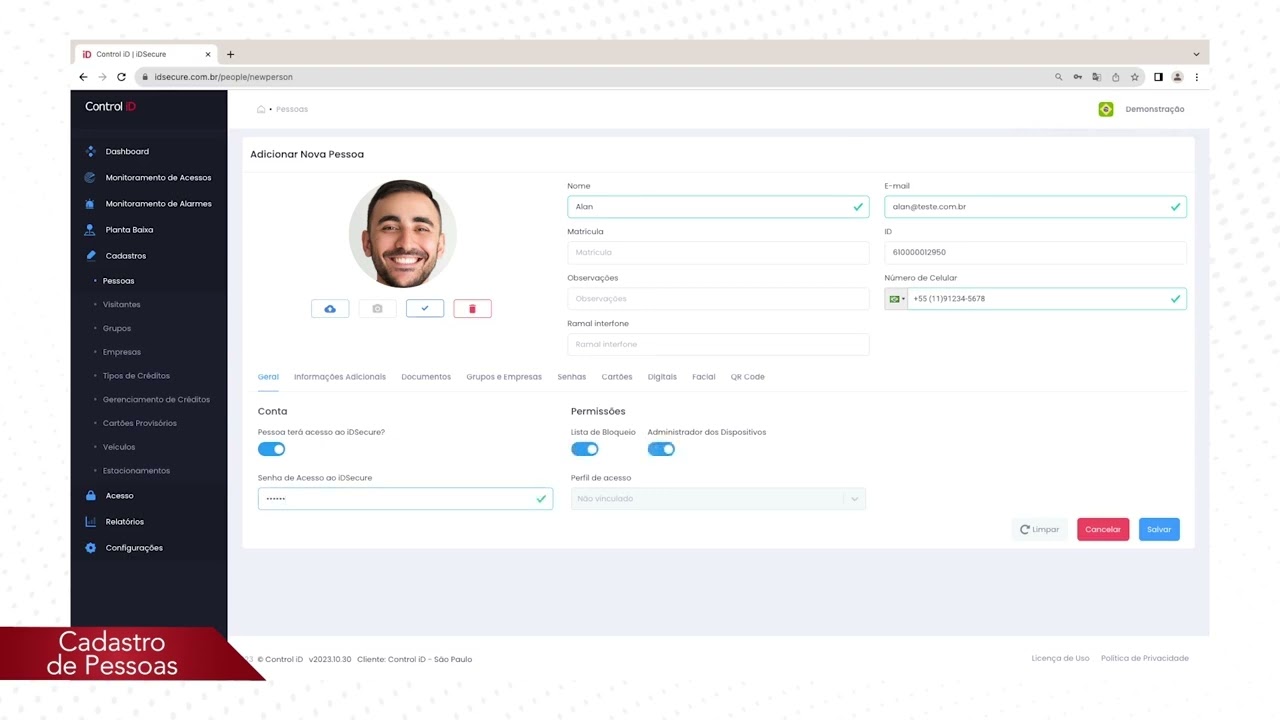Click the Ramal interfone input field
This screenshot has width=1280, height=720.
point(718,345)
